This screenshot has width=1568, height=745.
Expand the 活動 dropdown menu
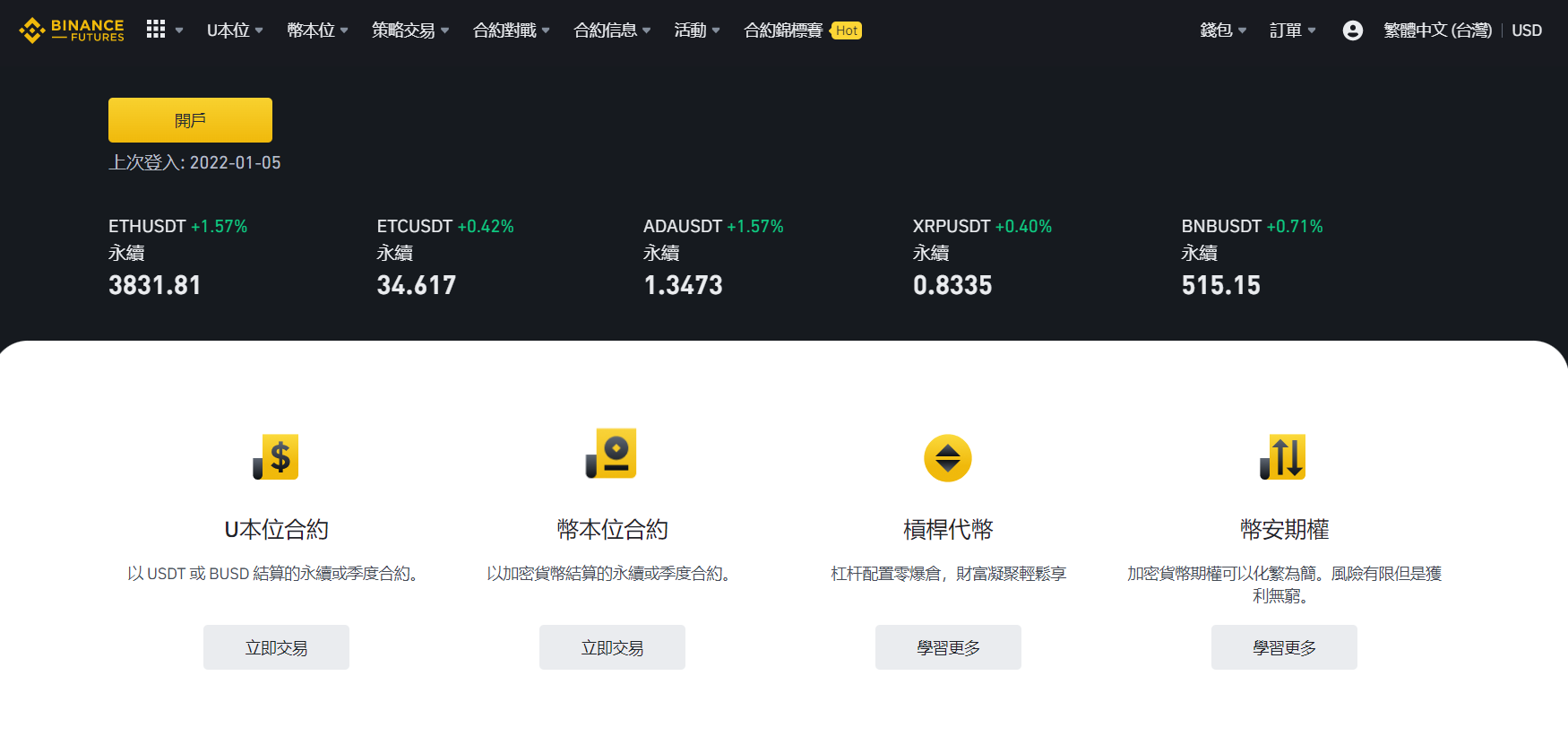[x=697, y=30]
